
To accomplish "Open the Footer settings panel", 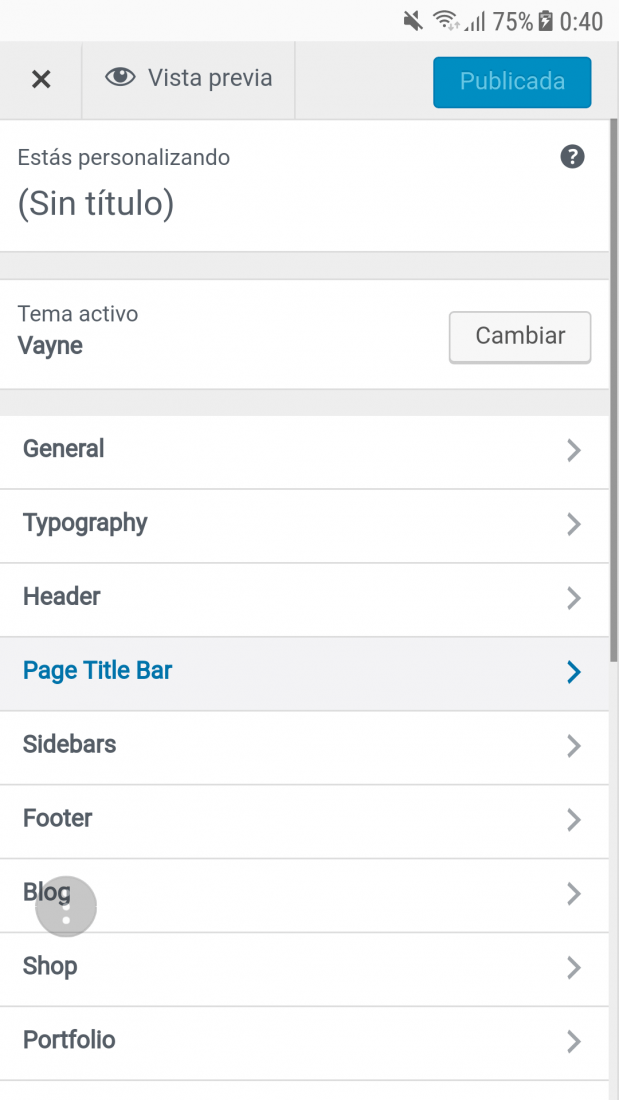I will (x=304, y=819).
